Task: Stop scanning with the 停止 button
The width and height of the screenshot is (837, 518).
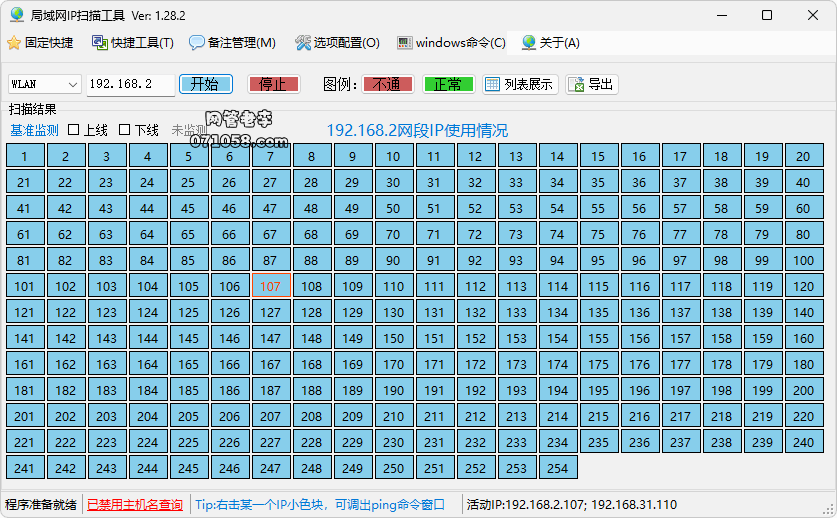Action: [x=274, y=84]
